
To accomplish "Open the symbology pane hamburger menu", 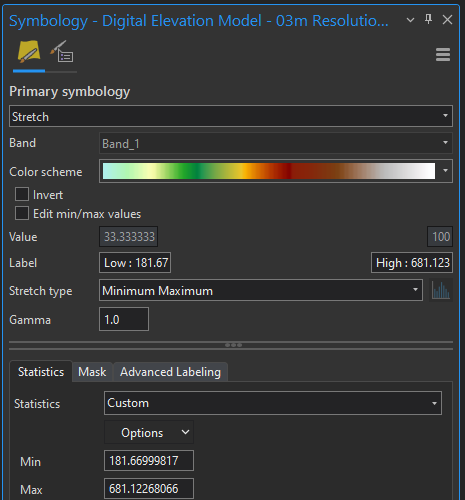I will [443, 55].
